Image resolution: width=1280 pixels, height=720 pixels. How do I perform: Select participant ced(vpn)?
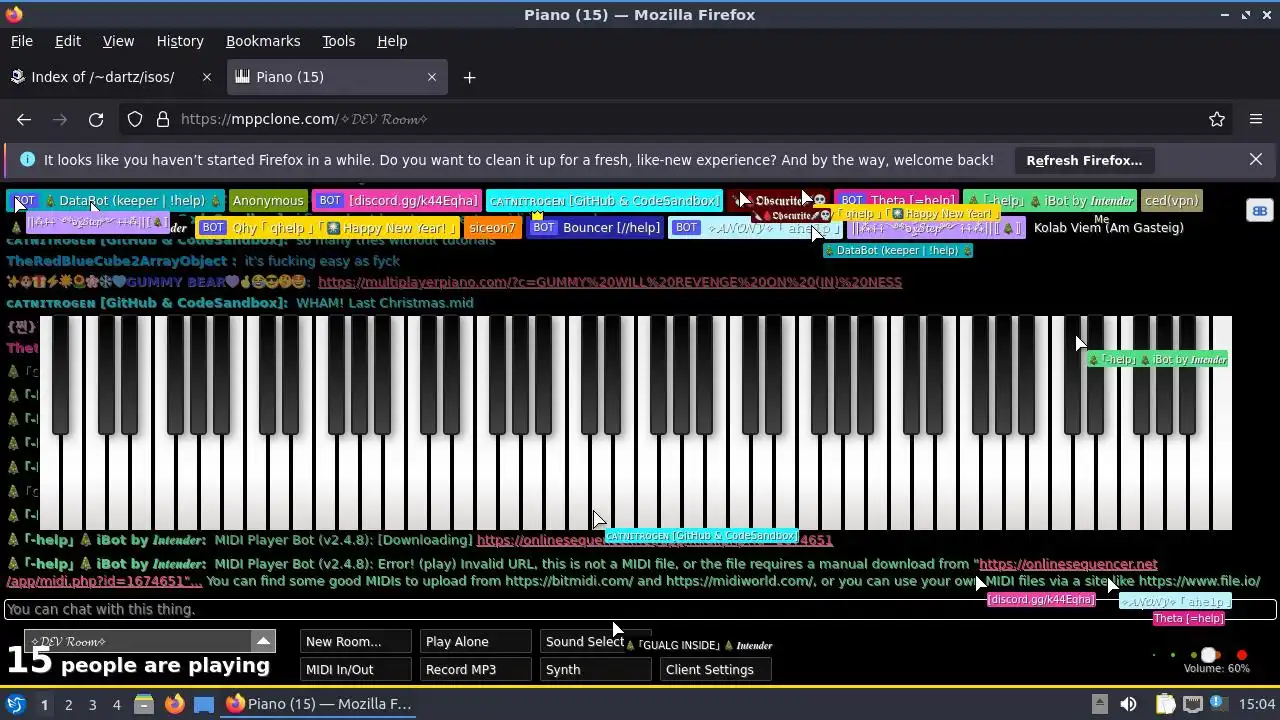pos(1171,201)
